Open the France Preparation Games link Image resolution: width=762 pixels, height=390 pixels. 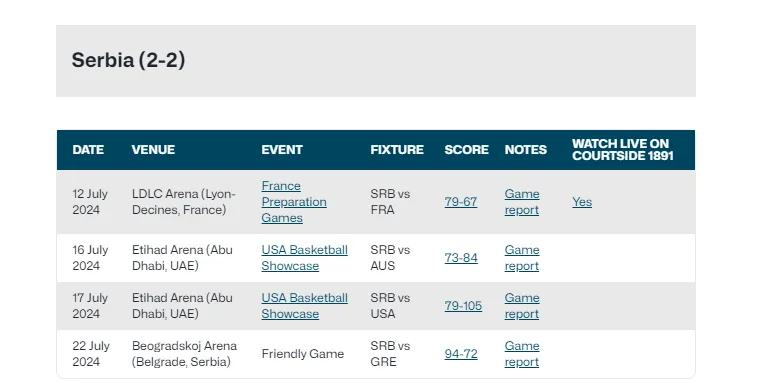294,202
